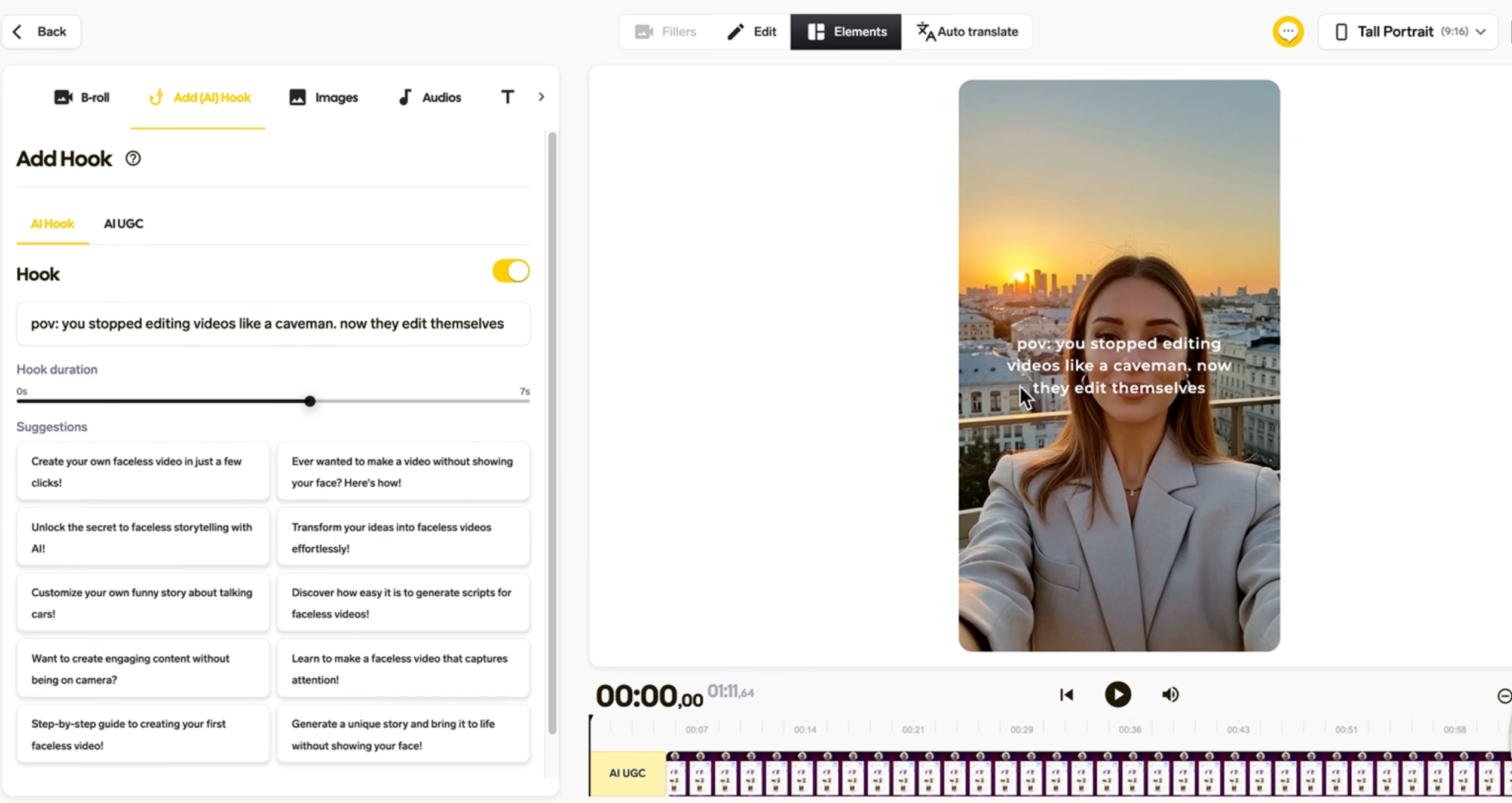Click the Add Hook help icon

tap(133, 158)
